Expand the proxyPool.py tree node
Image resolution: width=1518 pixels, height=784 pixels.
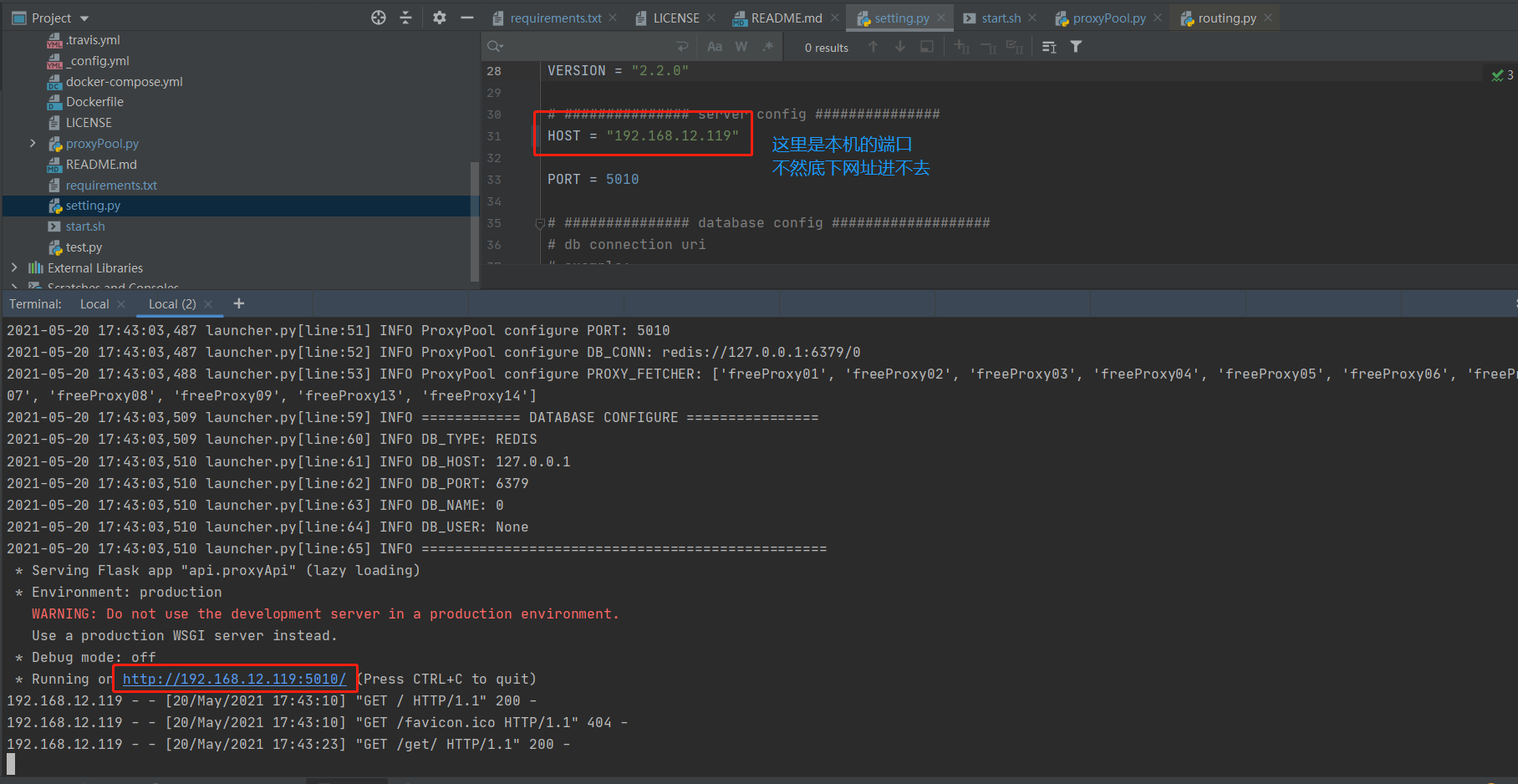click(33, 143)
